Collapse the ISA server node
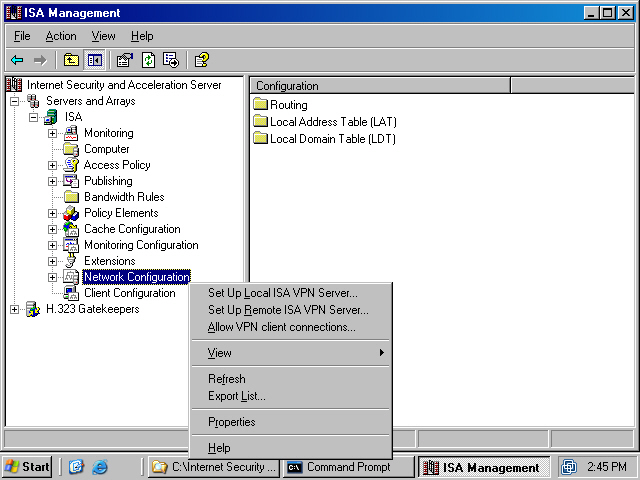Screen dimensions: 640x480 tap(33, 118)
